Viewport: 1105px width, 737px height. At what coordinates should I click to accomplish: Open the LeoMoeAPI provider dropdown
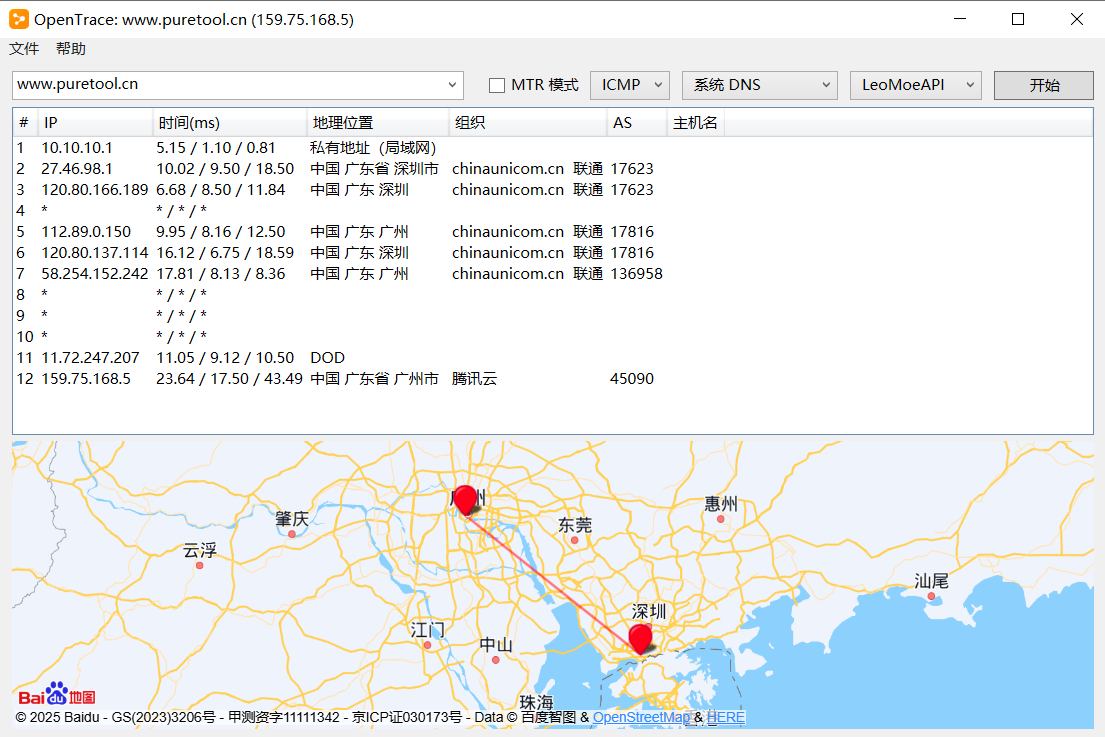(915, 85)
